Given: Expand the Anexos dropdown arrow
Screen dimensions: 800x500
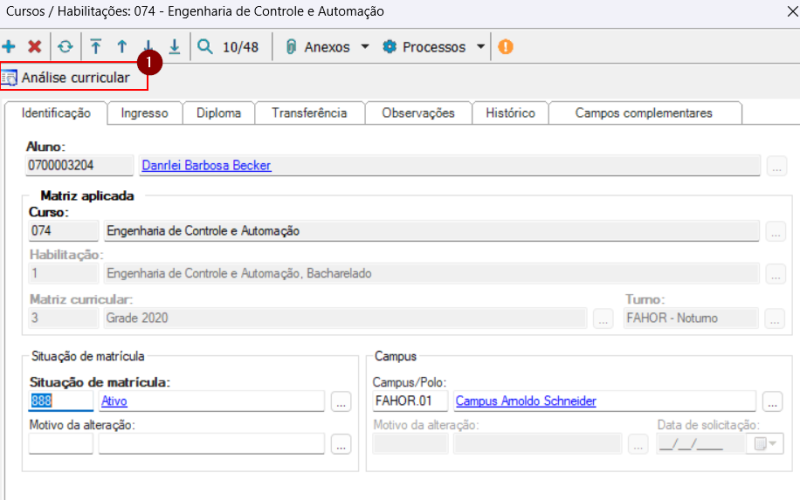Looking at the screenshot, I should [365, 47].
